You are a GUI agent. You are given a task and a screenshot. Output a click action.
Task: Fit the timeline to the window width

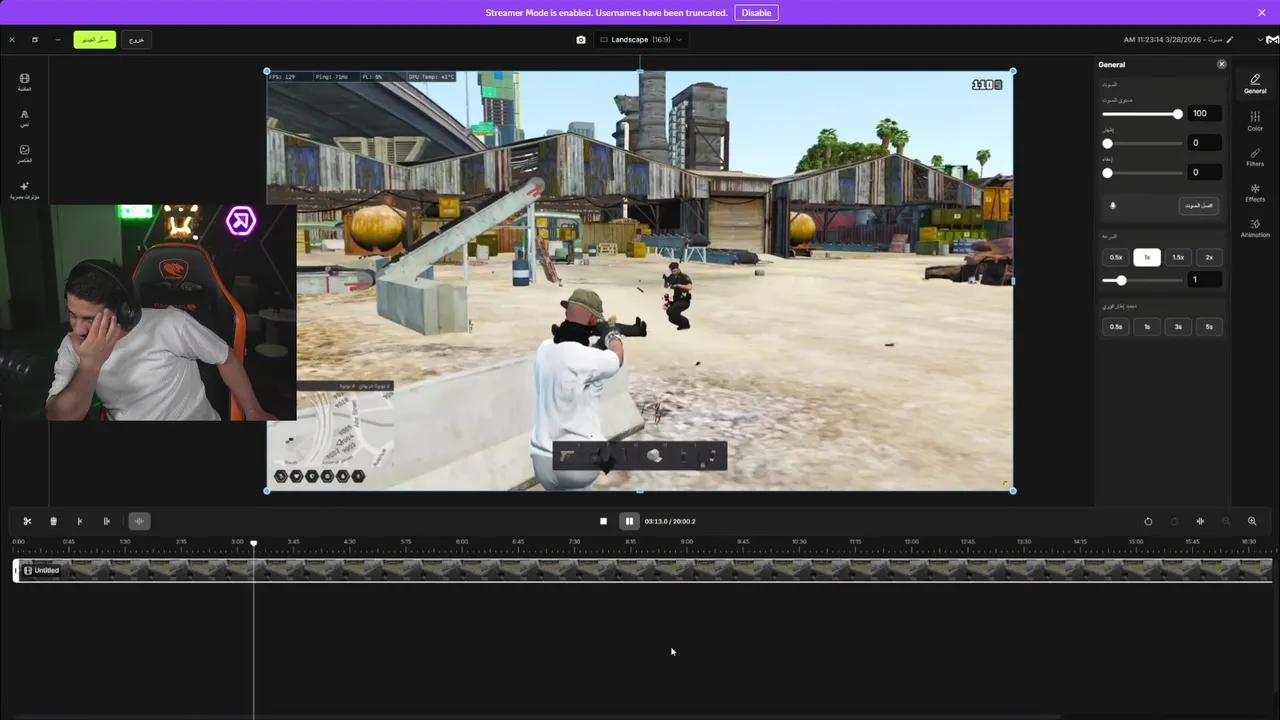1200,521
